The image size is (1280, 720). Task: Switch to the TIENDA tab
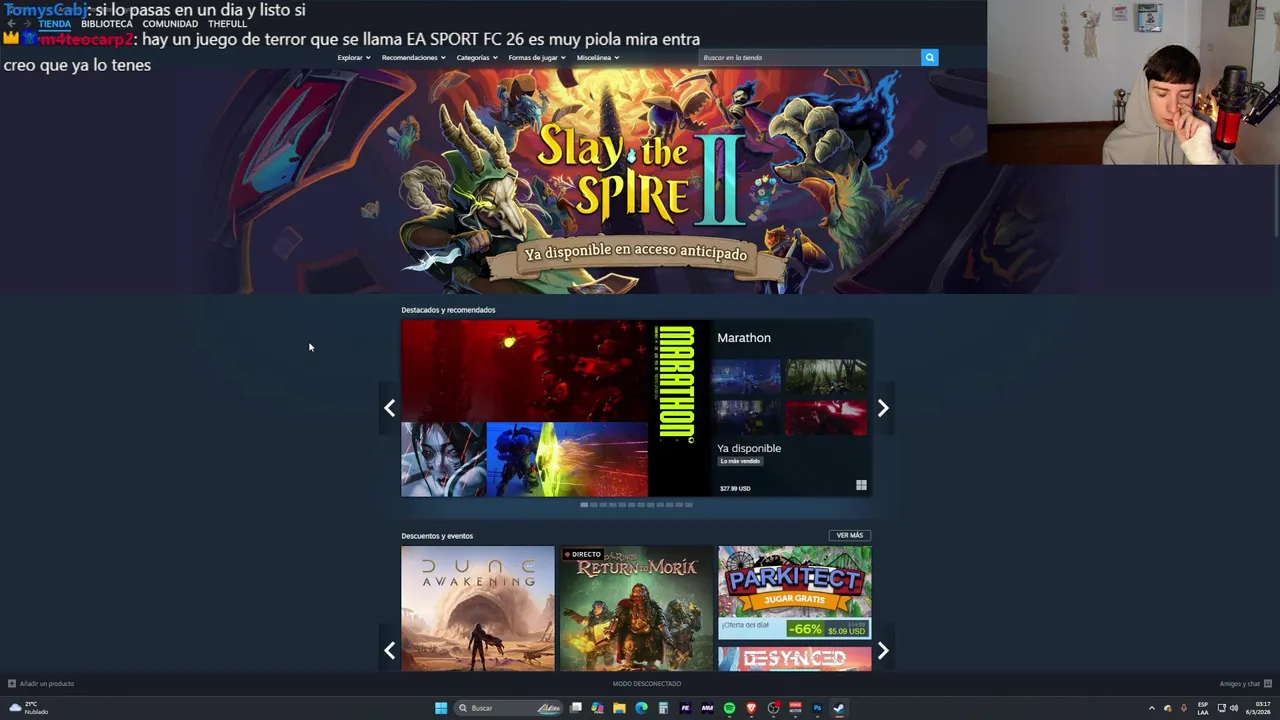tap(55, 24)
